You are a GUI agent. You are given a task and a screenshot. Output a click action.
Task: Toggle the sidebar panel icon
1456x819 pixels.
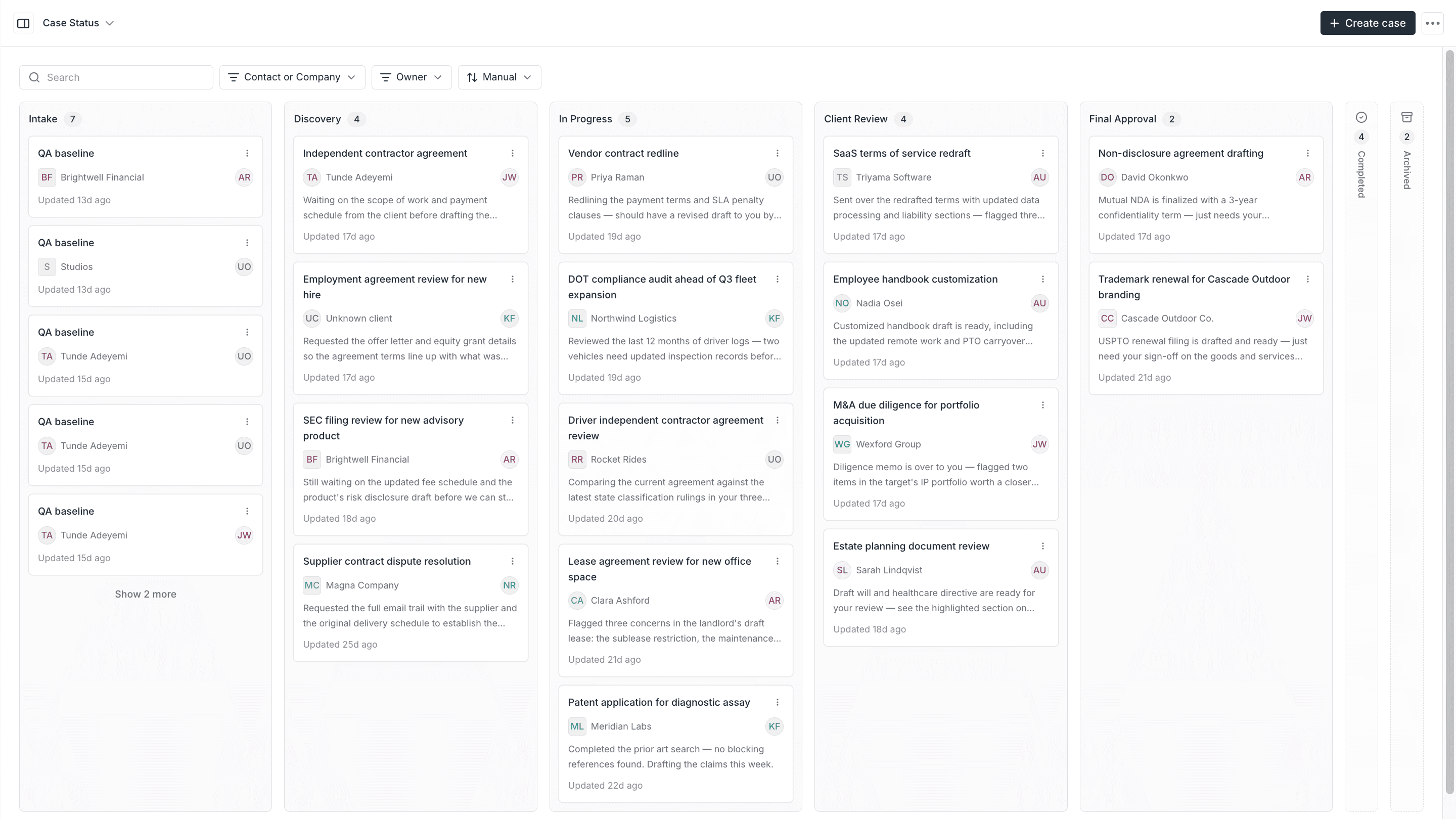(23, 23)
